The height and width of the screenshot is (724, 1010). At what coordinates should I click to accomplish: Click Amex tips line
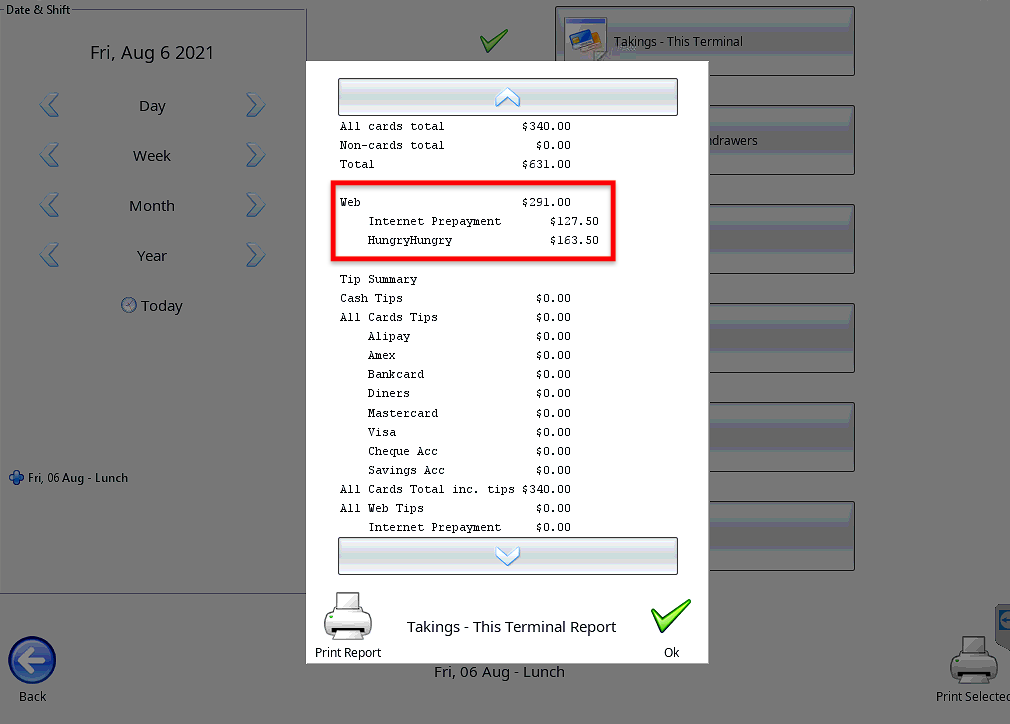pos(470,355)
